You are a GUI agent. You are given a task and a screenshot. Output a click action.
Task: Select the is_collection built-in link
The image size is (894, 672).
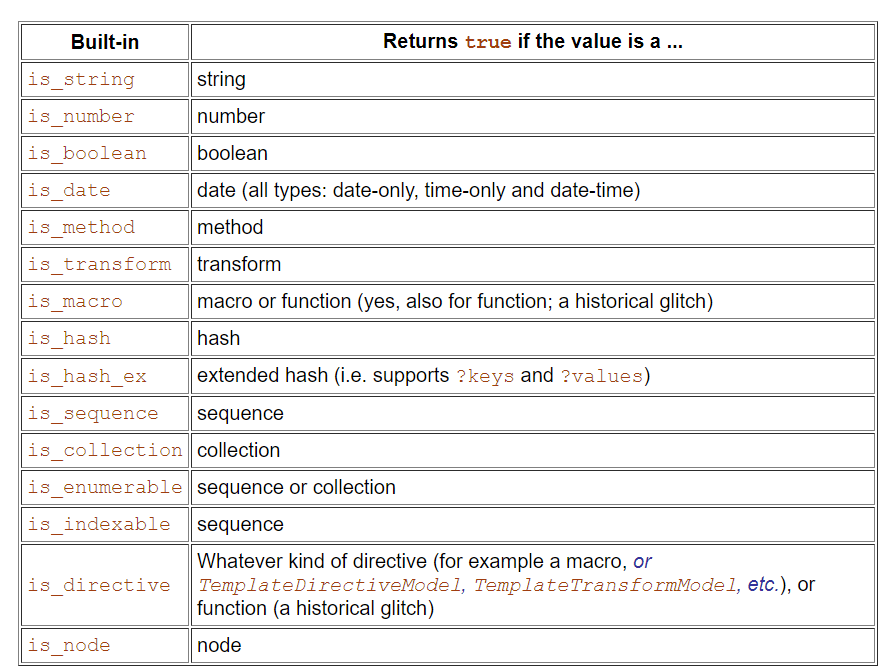click(x=105, y=450)
